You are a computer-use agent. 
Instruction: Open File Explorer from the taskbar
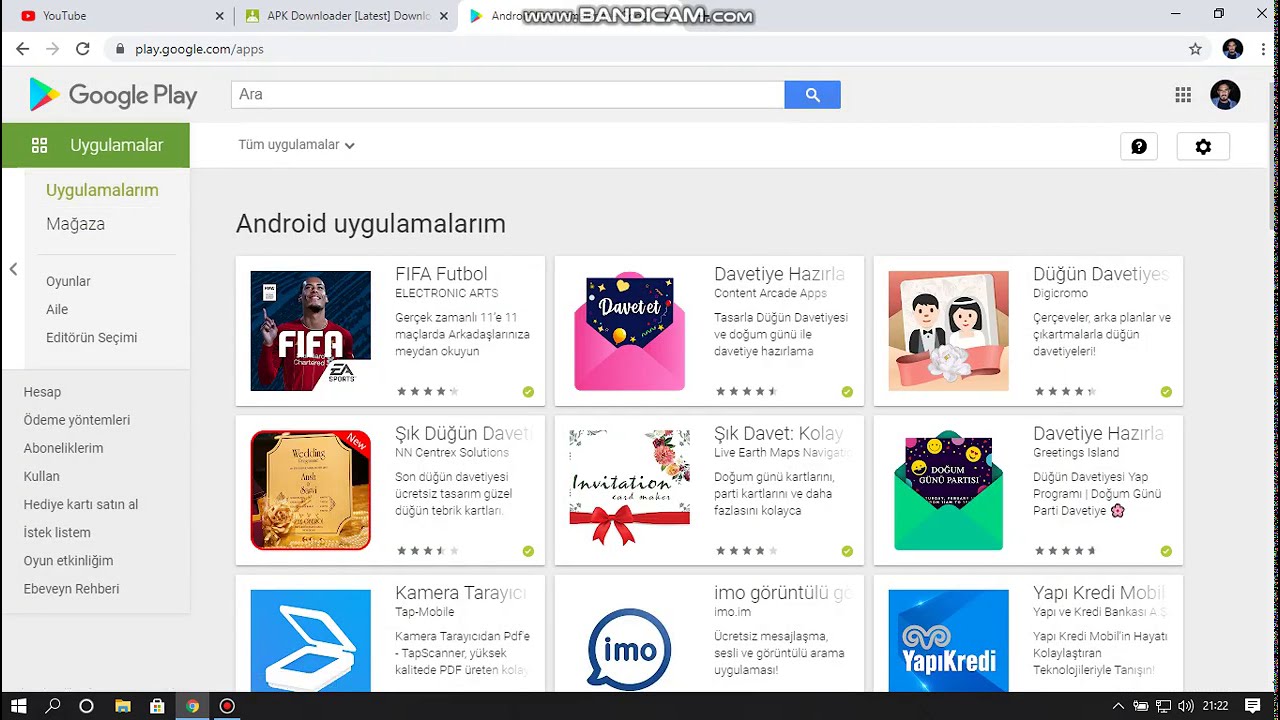[x=122, y=706]
